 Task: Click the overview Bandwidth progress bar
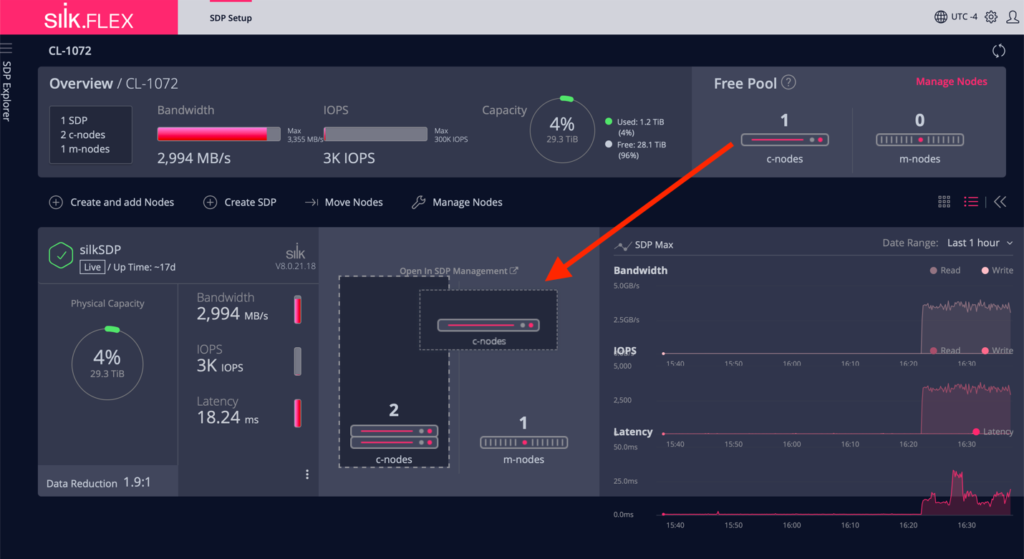click(219, 134)
